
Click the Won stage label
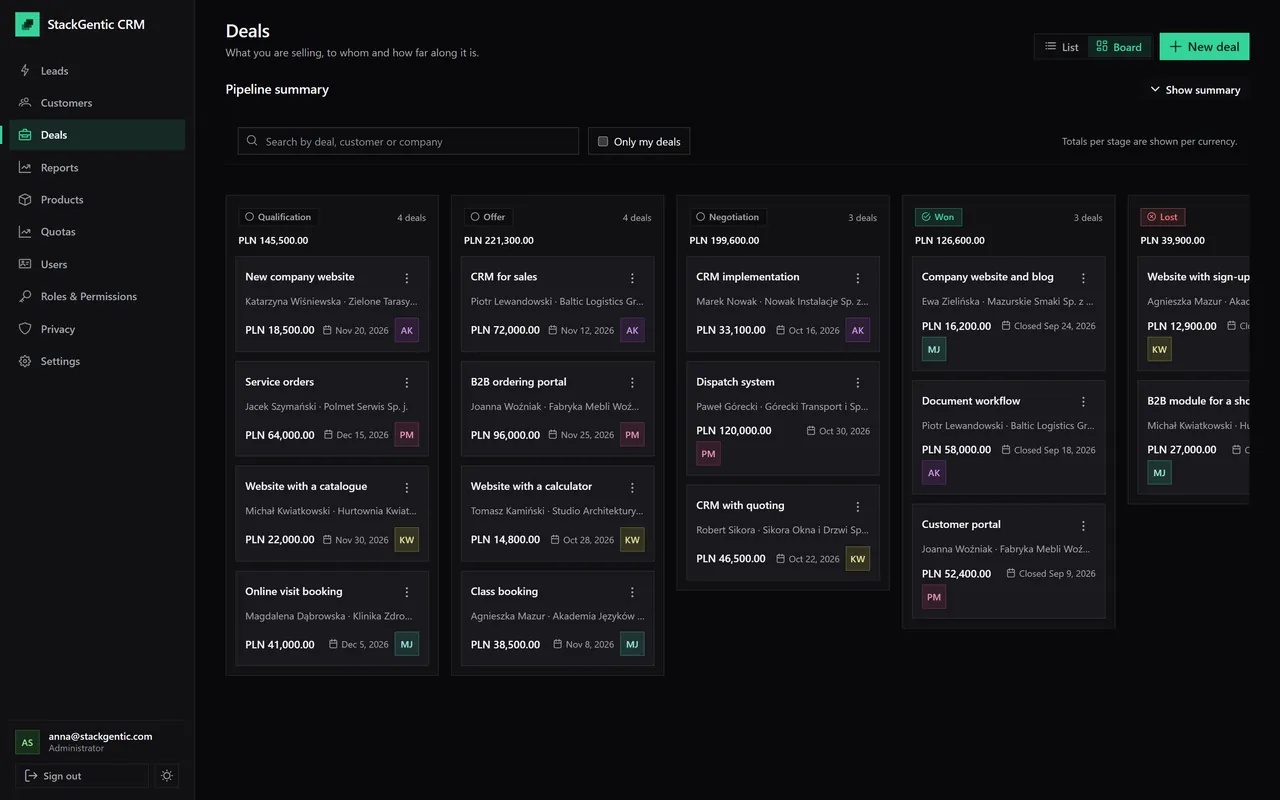pyautogui.click(x=938, y=217)
